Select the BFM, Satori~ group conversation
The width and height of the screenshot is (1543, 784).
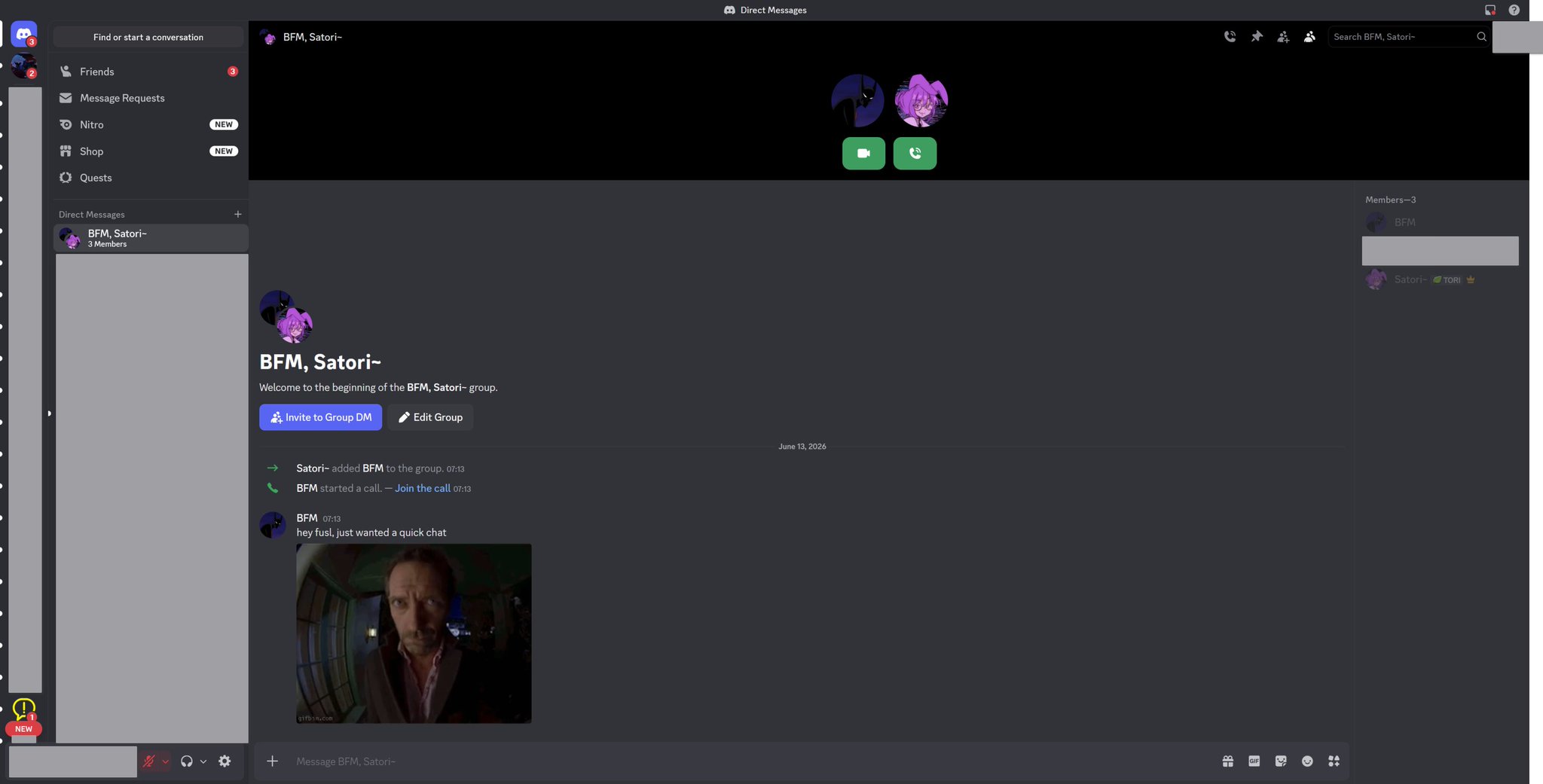[151, 238]
